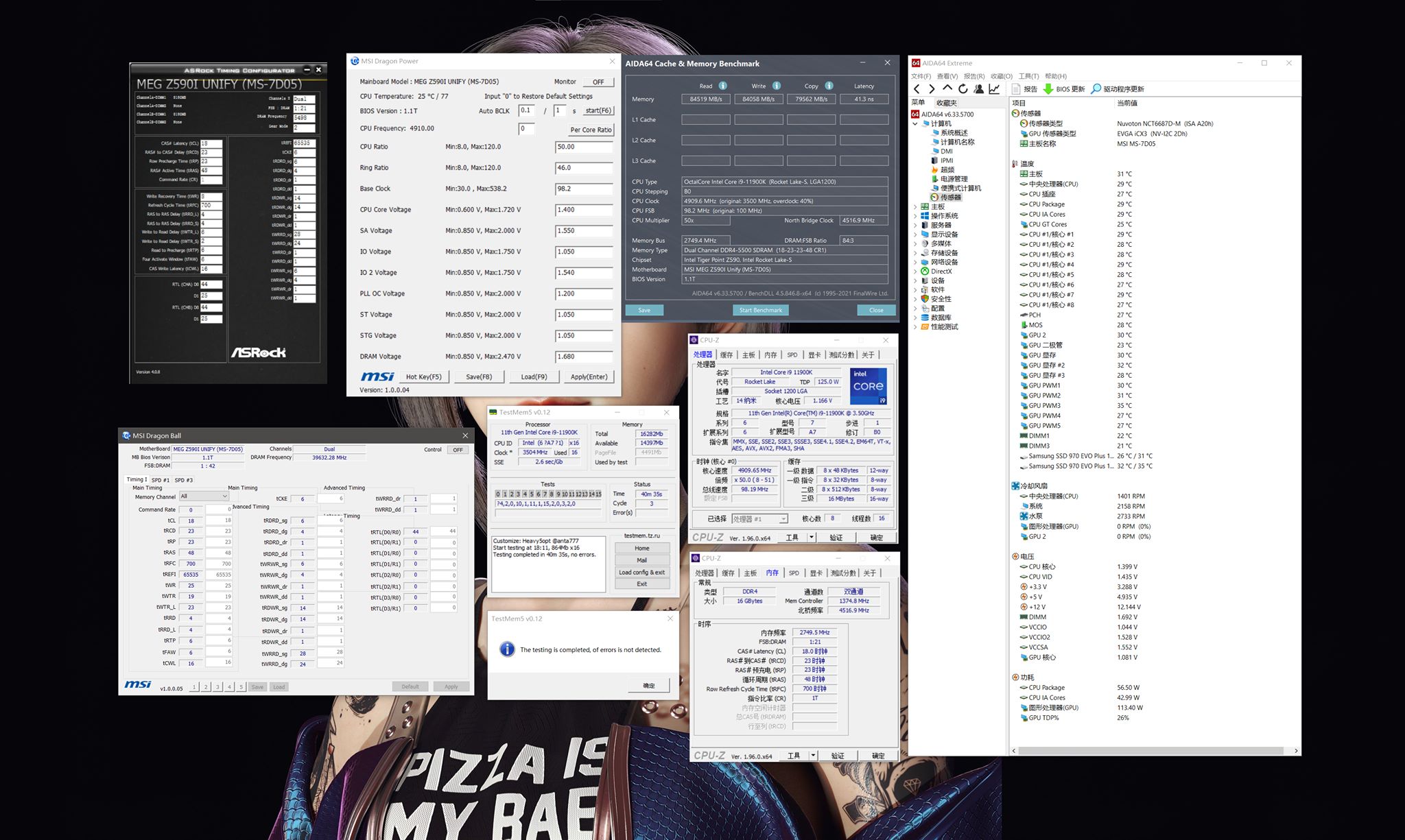The width and height of the screenshot is (1405, 840).
Task: Click the msi logo in MSI Dragon Power
Action: (x=377, y=376)
